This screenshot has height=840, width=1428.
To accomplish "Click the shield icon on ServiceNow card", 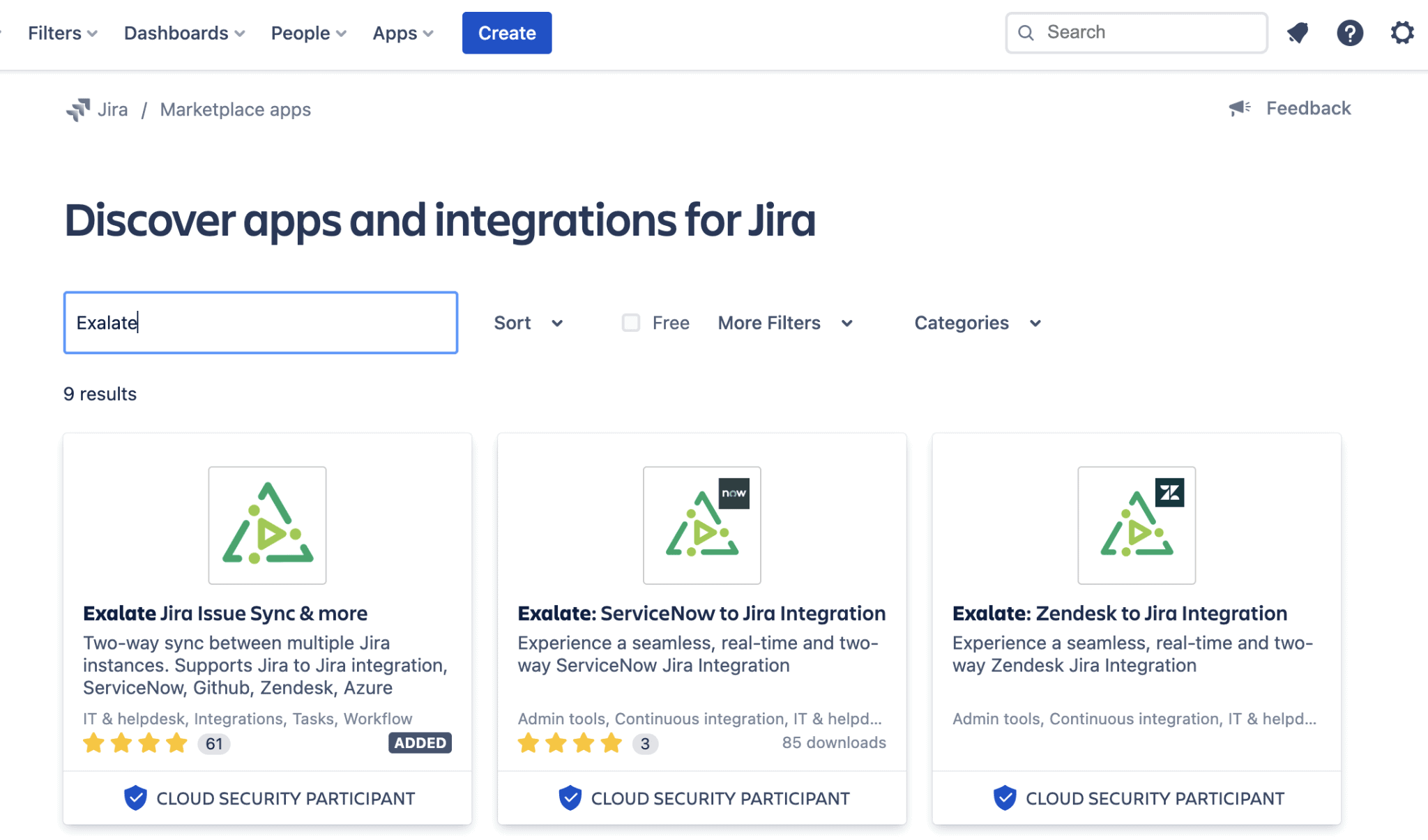I will click(570, 798).
